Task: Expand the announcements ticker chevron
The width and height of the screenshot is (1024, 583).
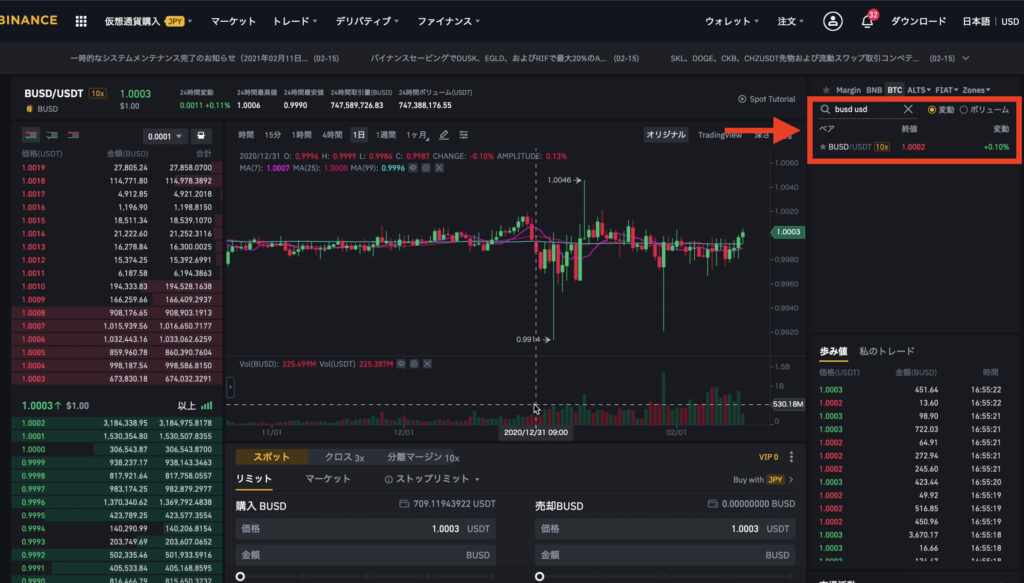Action: coord(965,58)
